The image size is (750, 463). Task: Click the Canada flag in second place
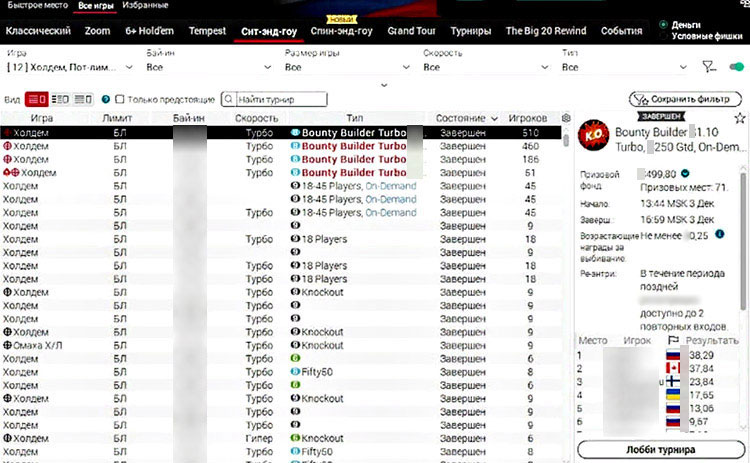(673, 368)
